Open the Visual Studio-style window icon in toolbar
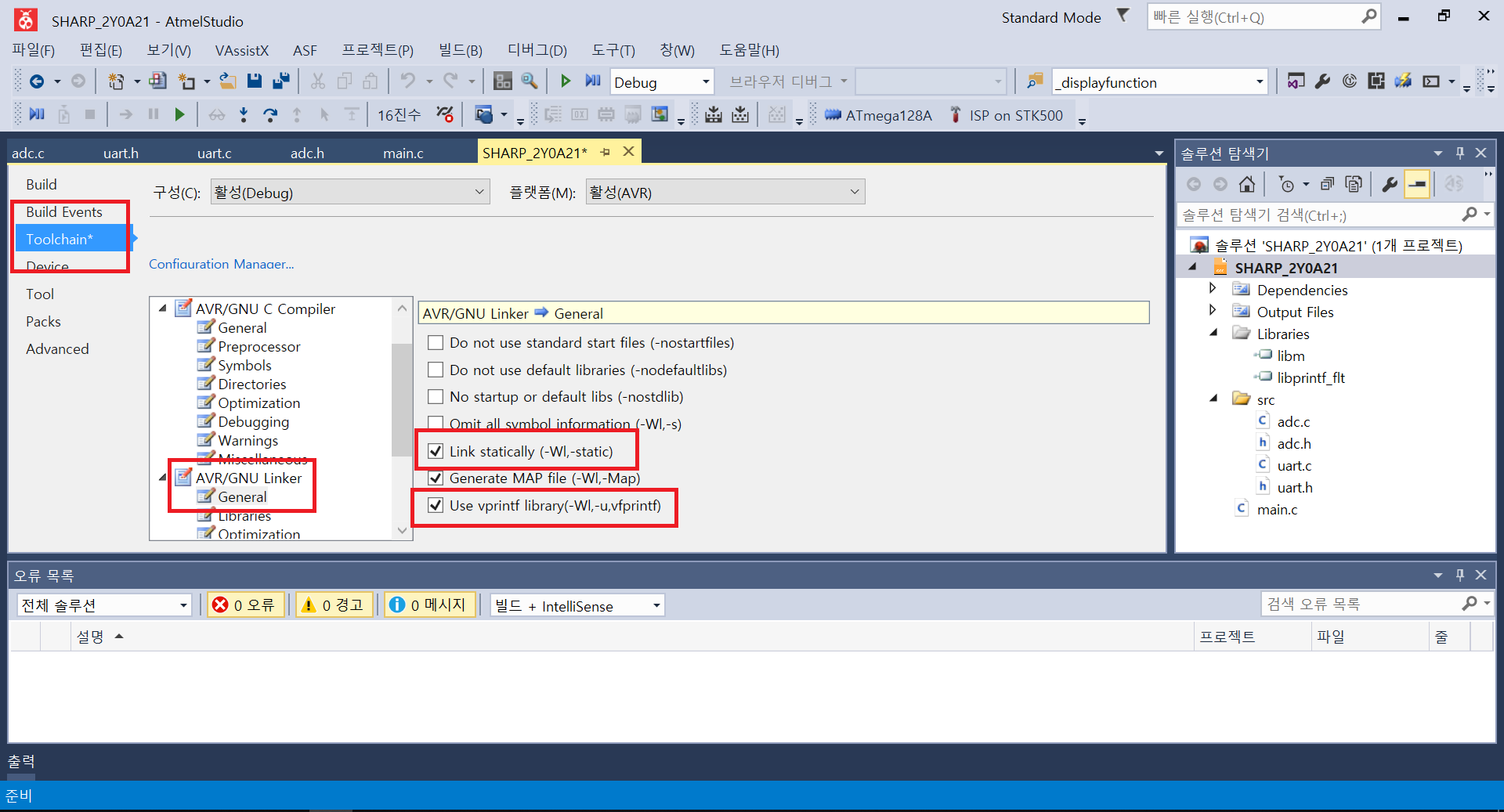Screen dimensions: 1504x812 point(1296,81)
